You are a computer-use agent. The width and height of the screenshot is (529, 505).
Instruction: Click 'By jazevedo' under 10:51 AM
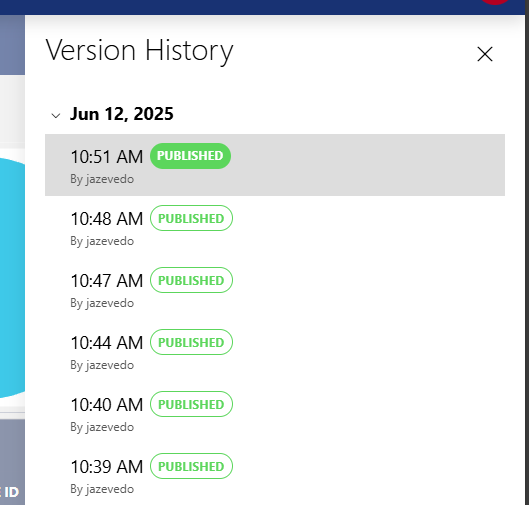pos(102,179)
